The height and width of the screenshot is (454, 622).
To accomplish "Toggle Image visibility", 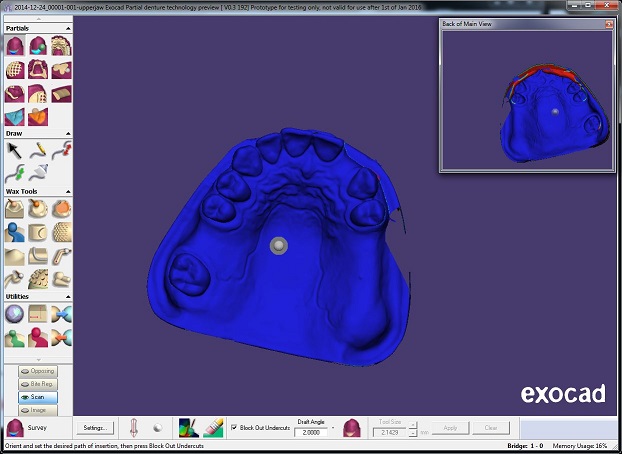I will pyautogui.click(x=38, y=410).
